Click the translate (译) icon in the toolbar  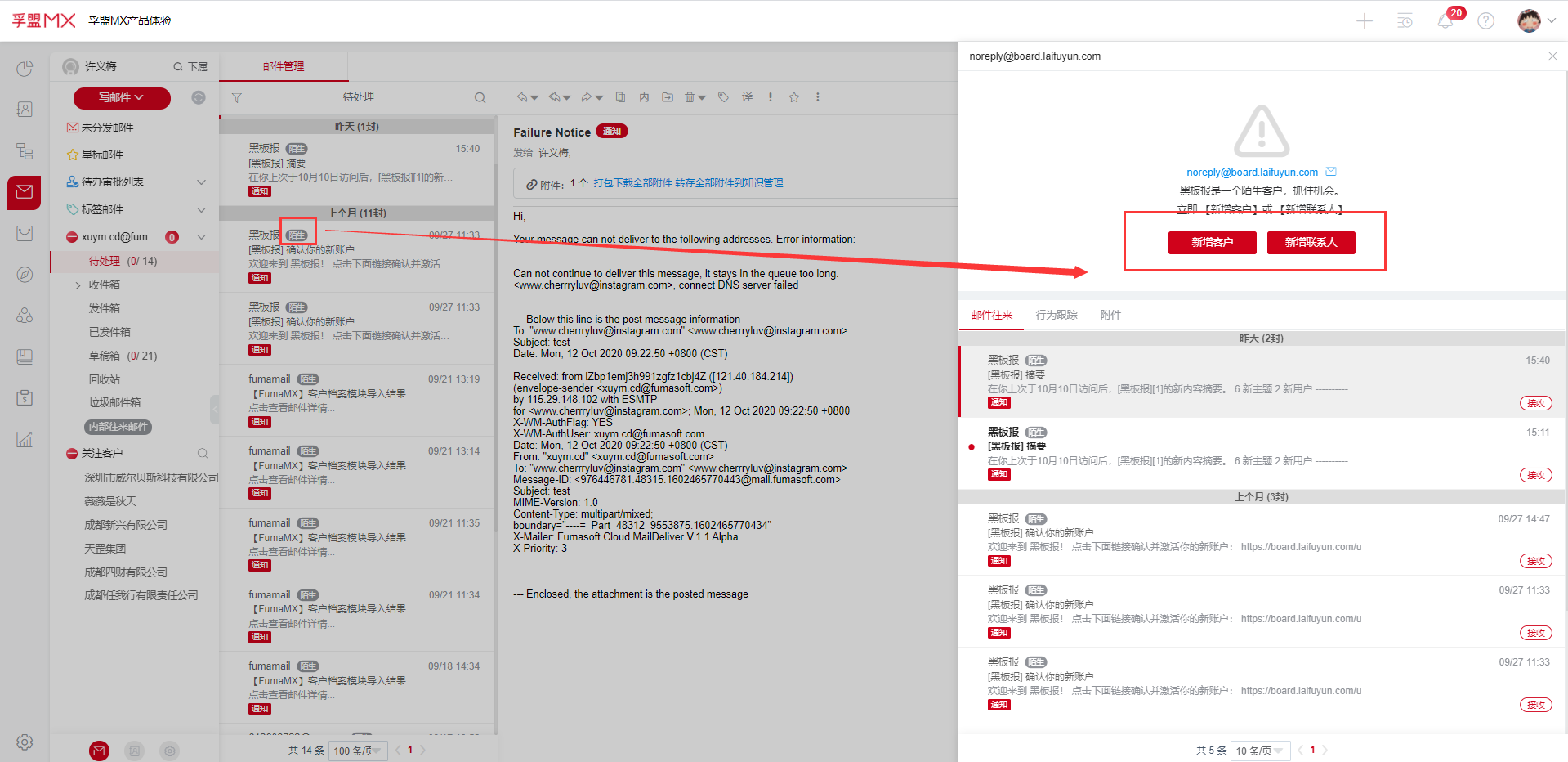click(x=747, y=97)
